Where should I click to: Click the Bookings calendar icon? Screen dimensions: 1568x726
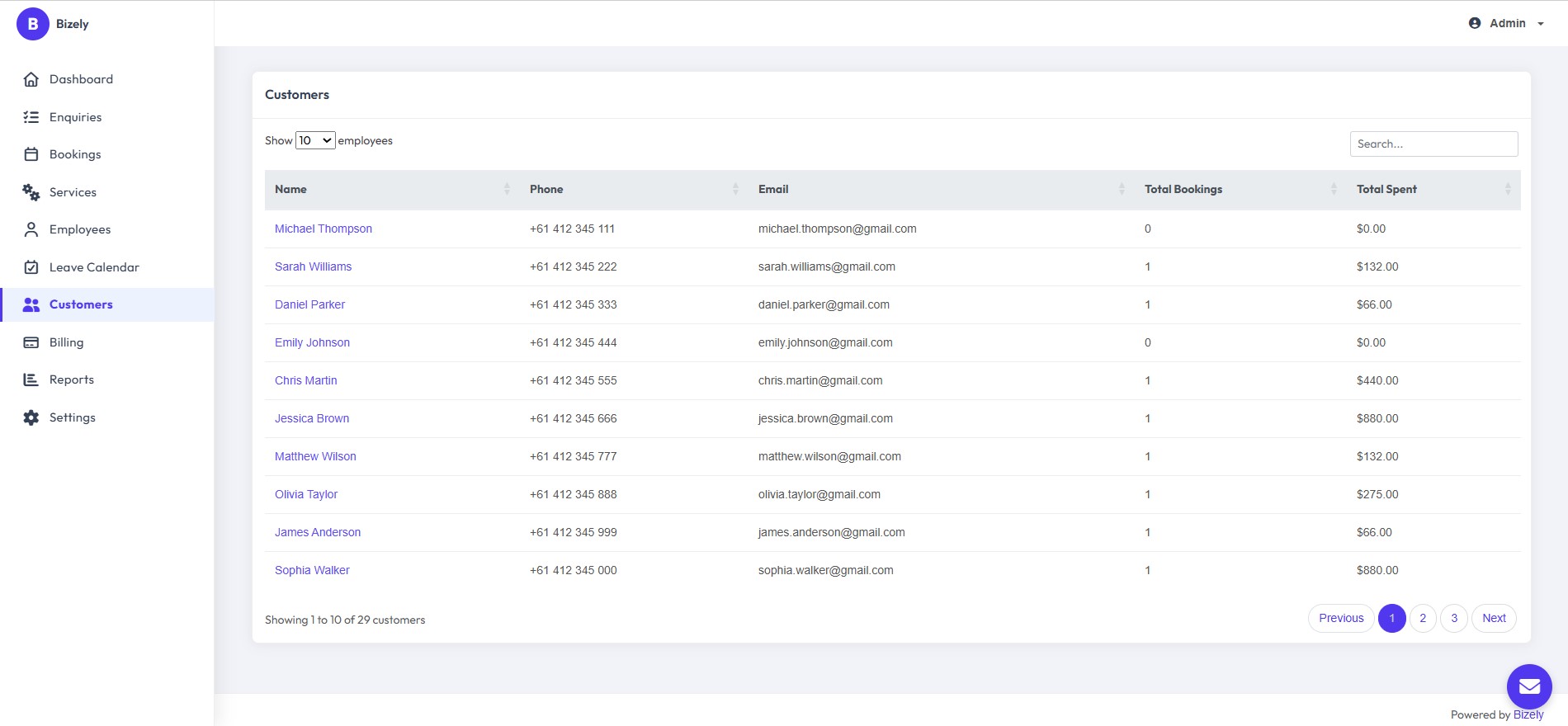point(31,154)
